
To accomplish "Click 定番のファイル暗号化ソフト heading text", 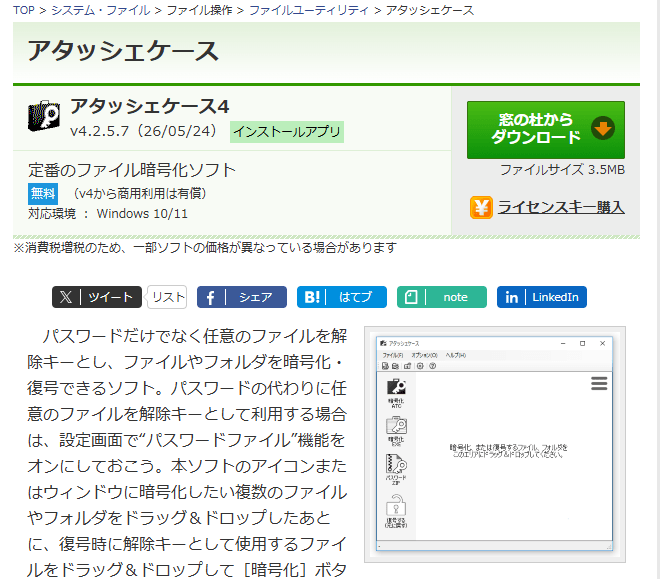I will pos(132,170).
